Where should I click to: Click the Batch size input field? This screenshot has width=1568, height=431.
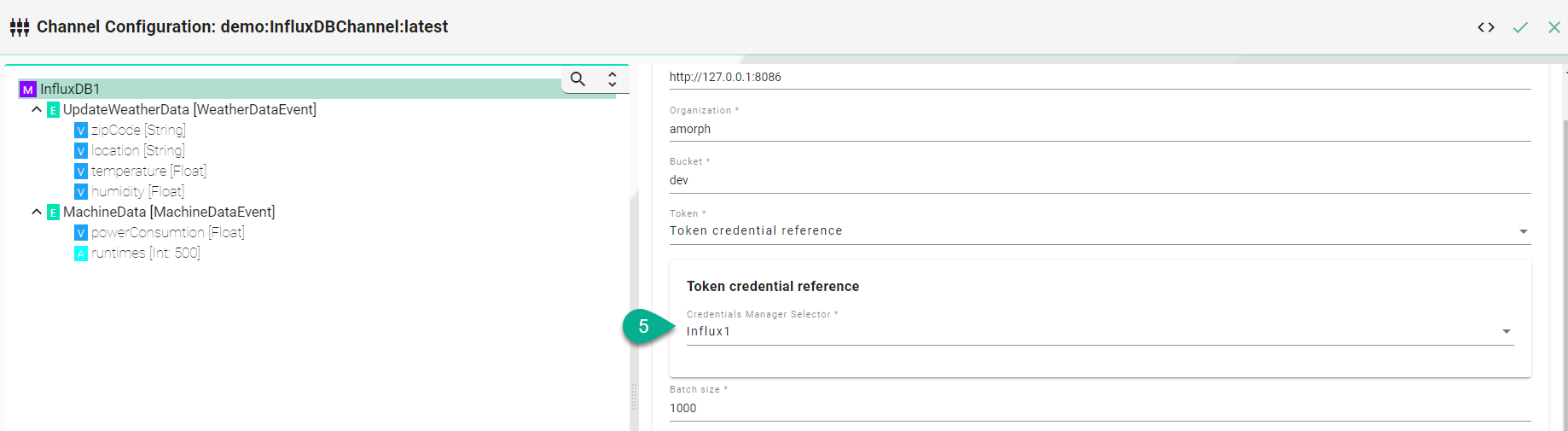[1099, 408]
